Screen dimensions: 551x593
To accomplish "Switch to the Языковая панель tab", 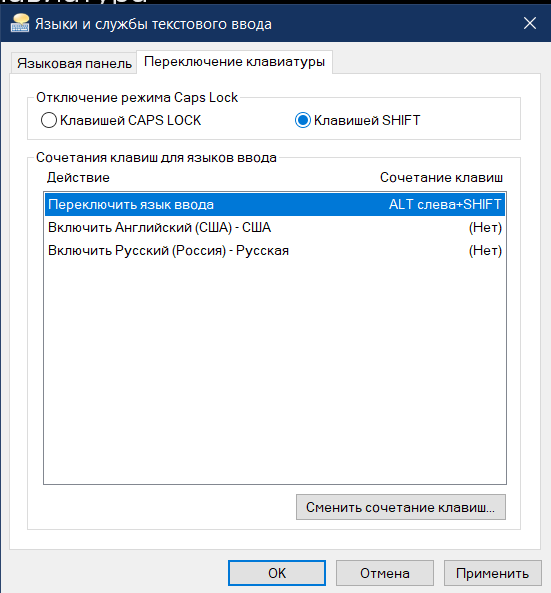I will (74, 63).
